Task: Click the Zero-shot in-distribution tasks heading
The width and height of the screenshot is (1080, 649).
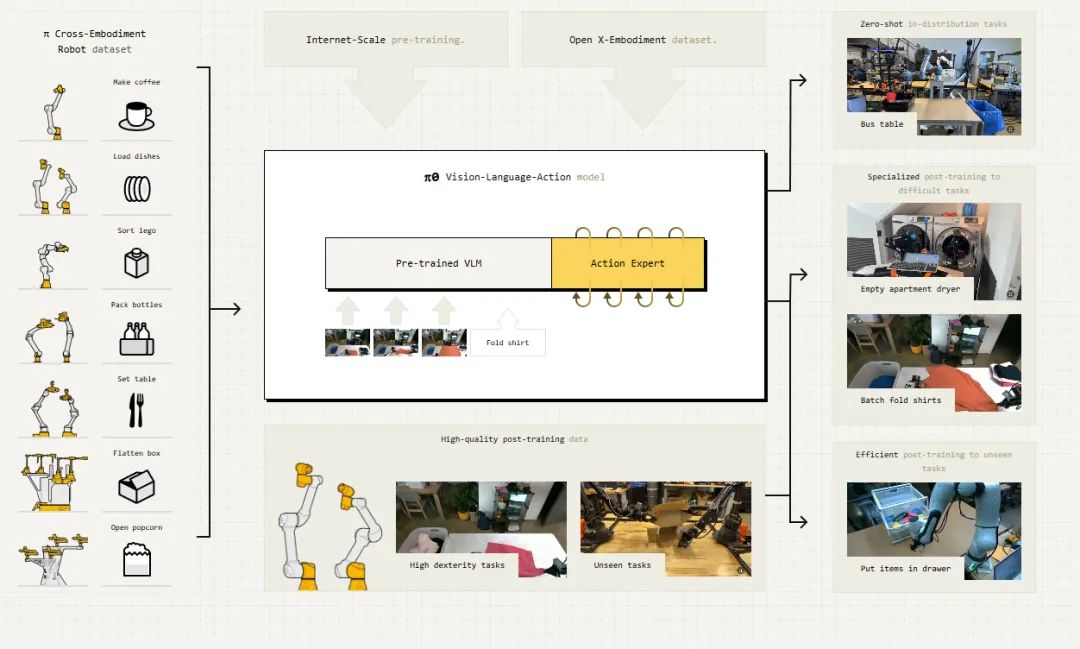Action: (933, 24)
